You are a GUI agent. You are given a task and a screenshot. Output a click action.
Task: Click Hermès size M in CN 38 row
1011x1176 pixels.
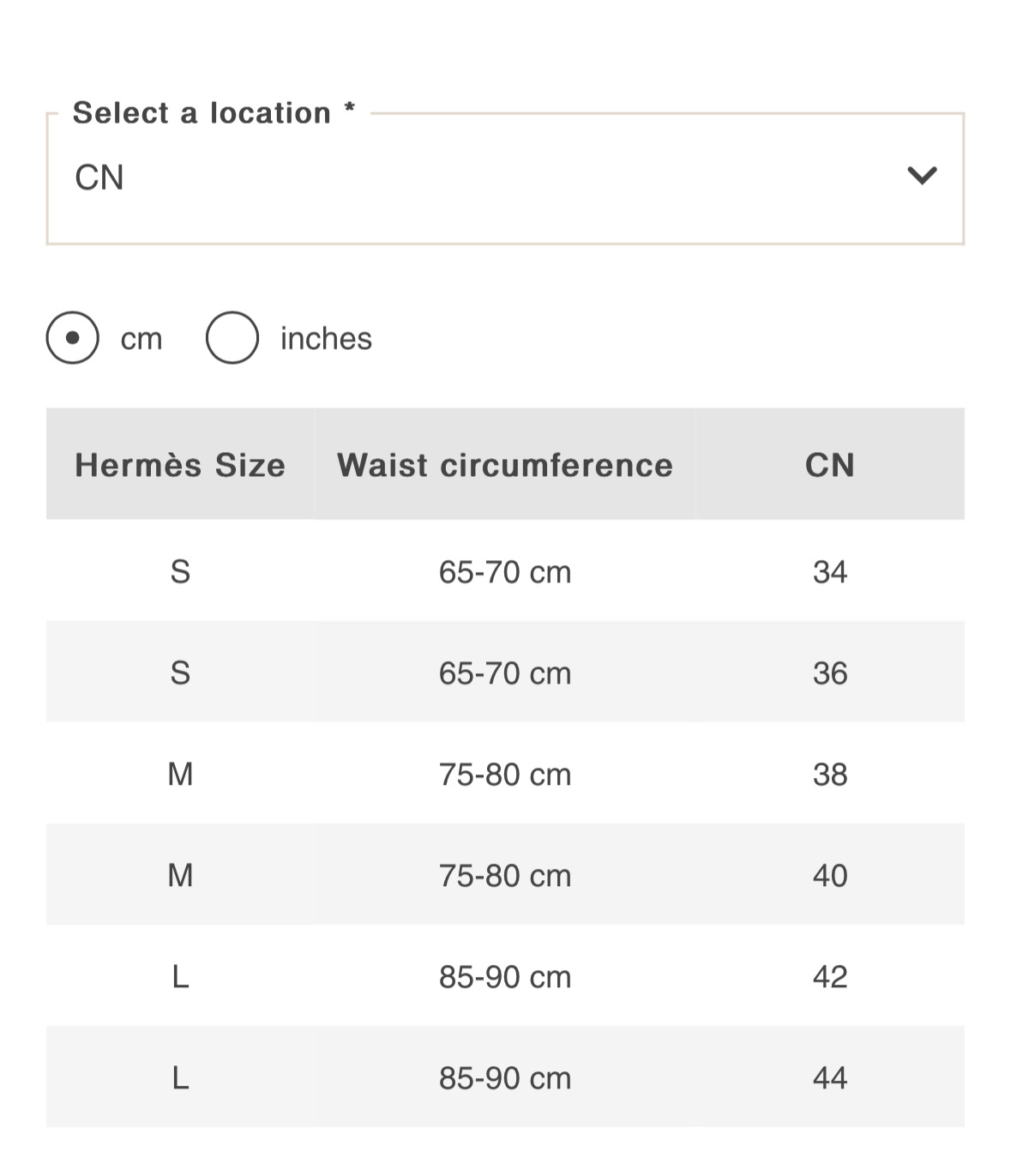tap(180, 774)
